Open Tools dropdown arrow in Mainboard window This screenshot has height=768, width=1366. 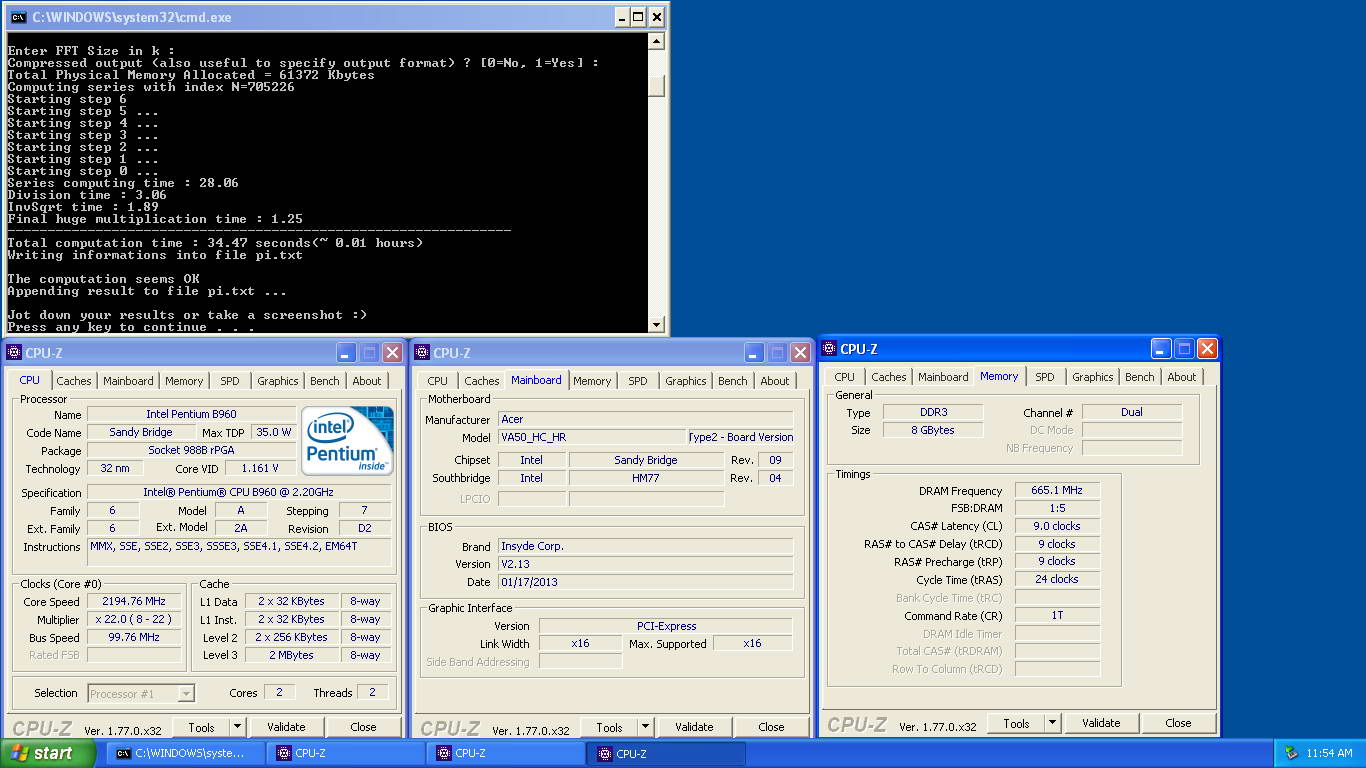pos(646,727)
